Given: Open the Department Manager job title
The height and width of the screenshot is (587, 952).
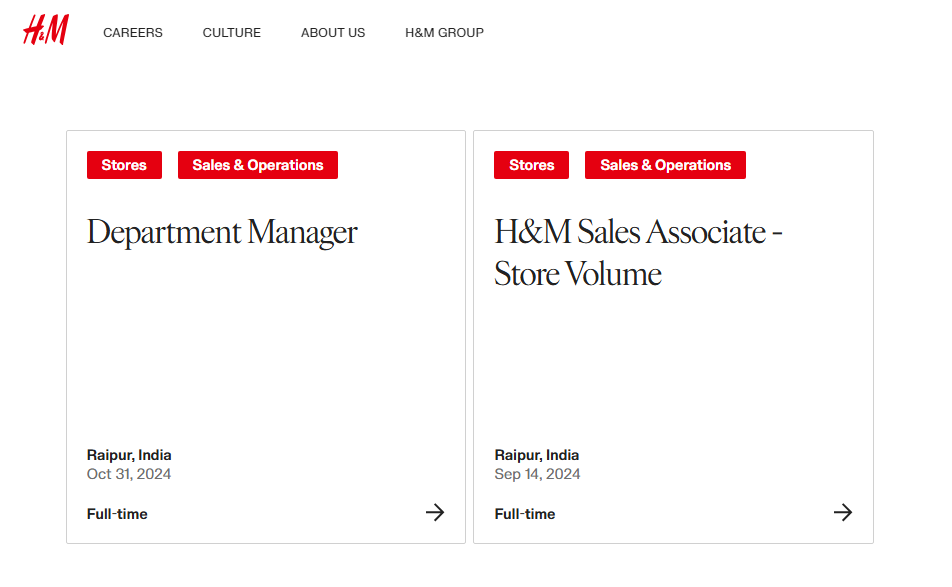Looking at the screenshot, I should tap(222, 232).
